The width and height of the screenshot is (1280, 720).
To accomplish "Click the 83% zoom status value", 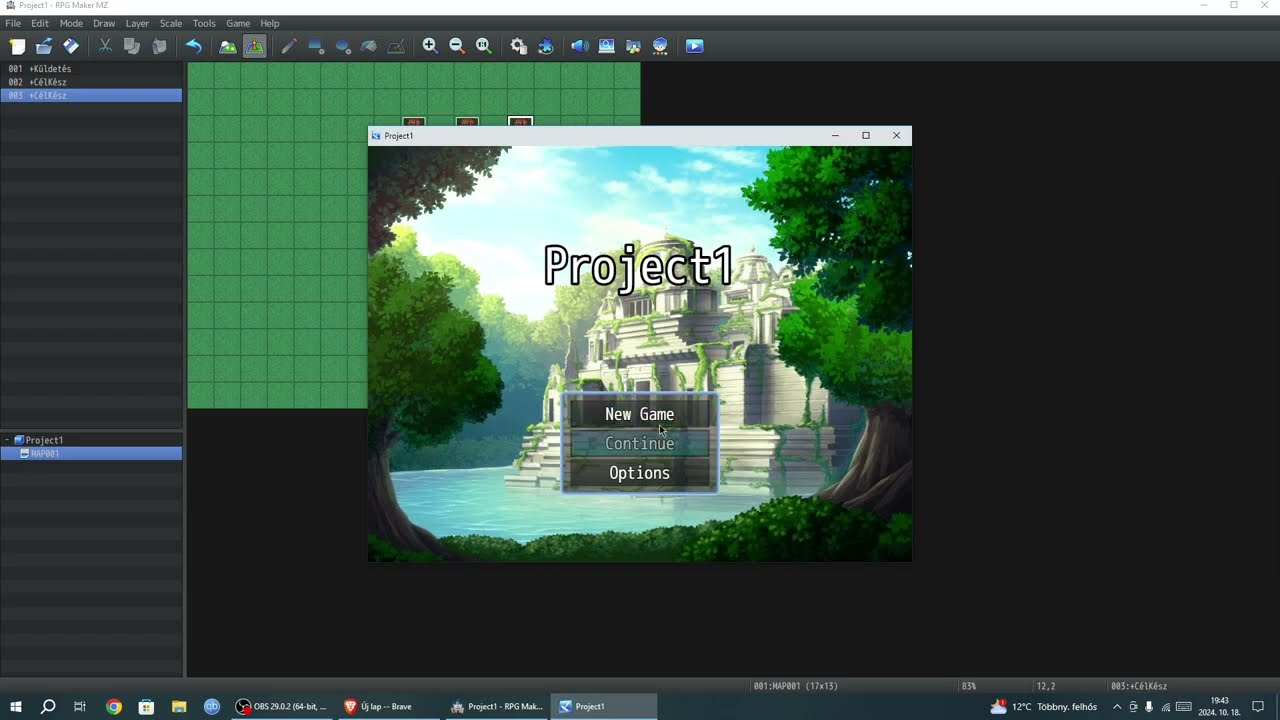I will 969,686.
